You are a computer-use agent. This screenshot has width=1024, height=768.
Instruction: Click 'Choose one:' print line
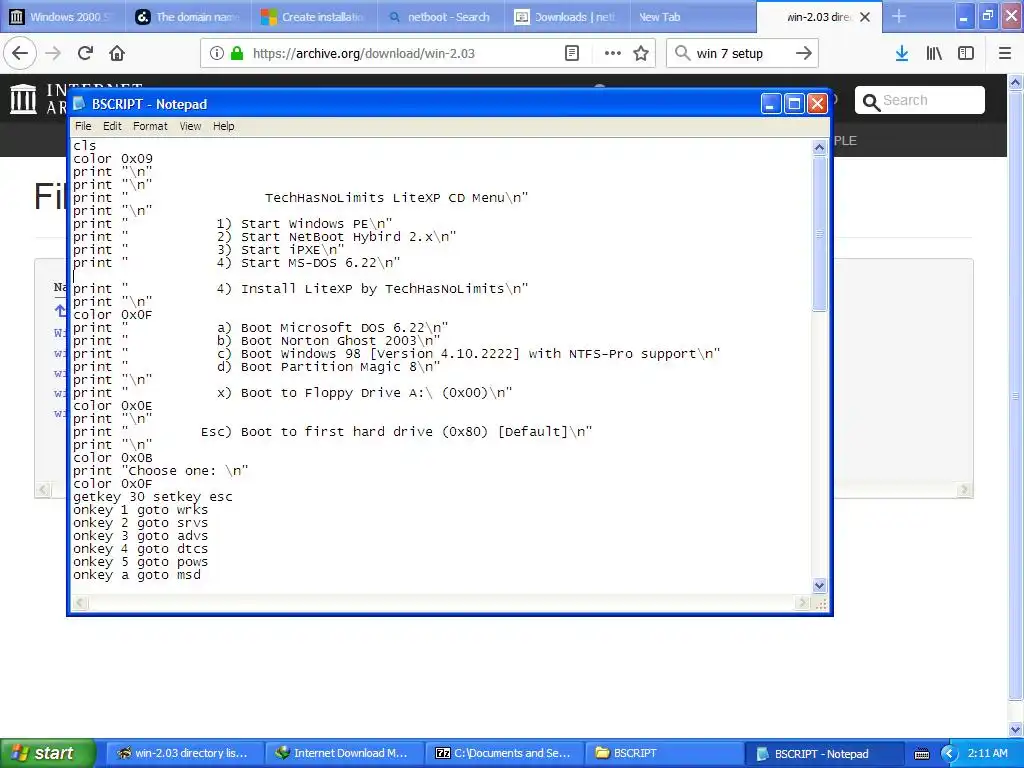tap(161, 471)
